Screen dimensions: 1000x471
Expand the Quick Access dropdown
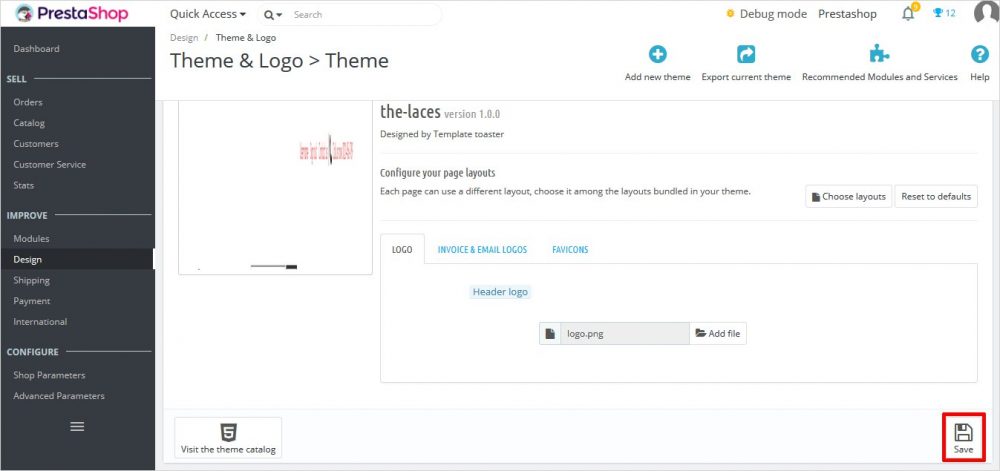point(208,14)
